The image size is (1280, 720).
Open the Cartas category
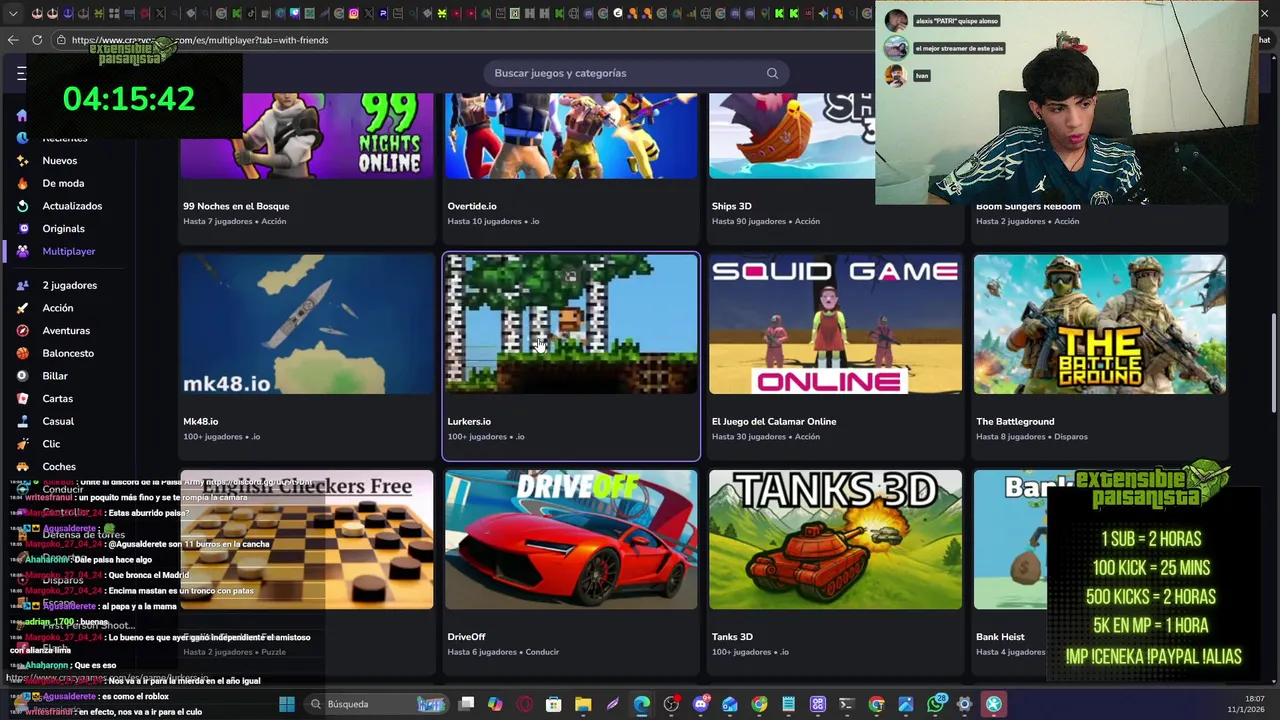(57, 398)
